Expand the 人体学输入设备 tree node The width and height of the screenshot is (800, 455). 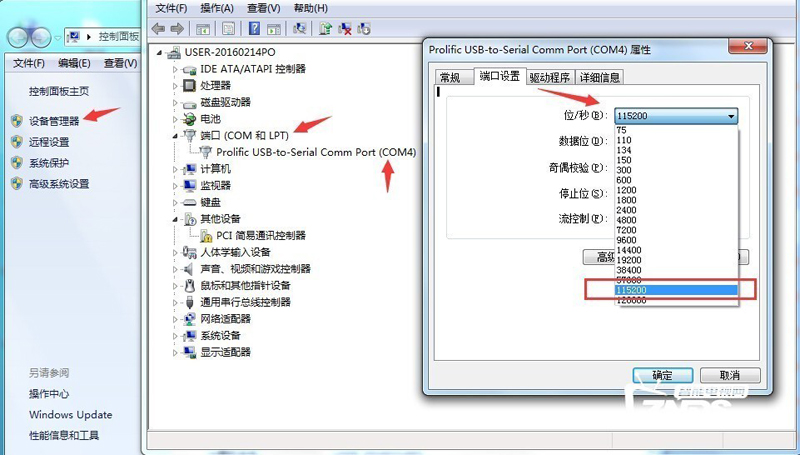coord(175,252)
